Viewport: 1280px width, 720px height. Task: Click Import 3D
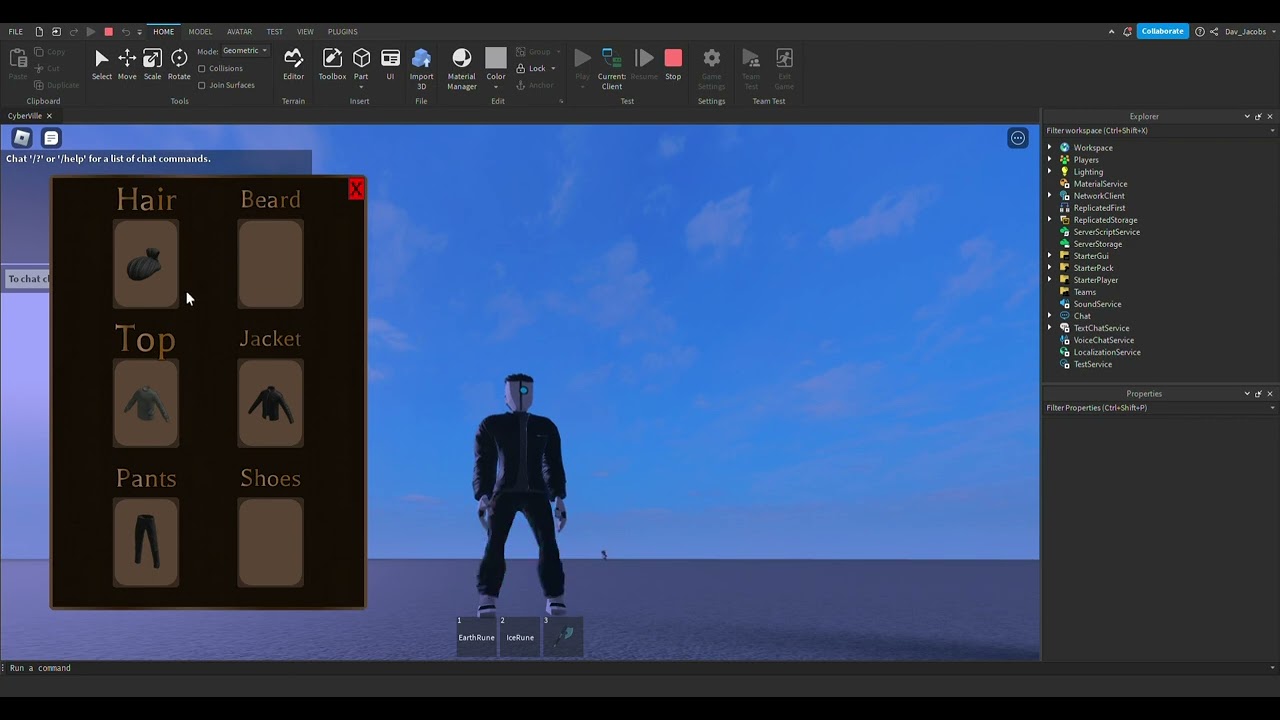click(x=421, y=68)
